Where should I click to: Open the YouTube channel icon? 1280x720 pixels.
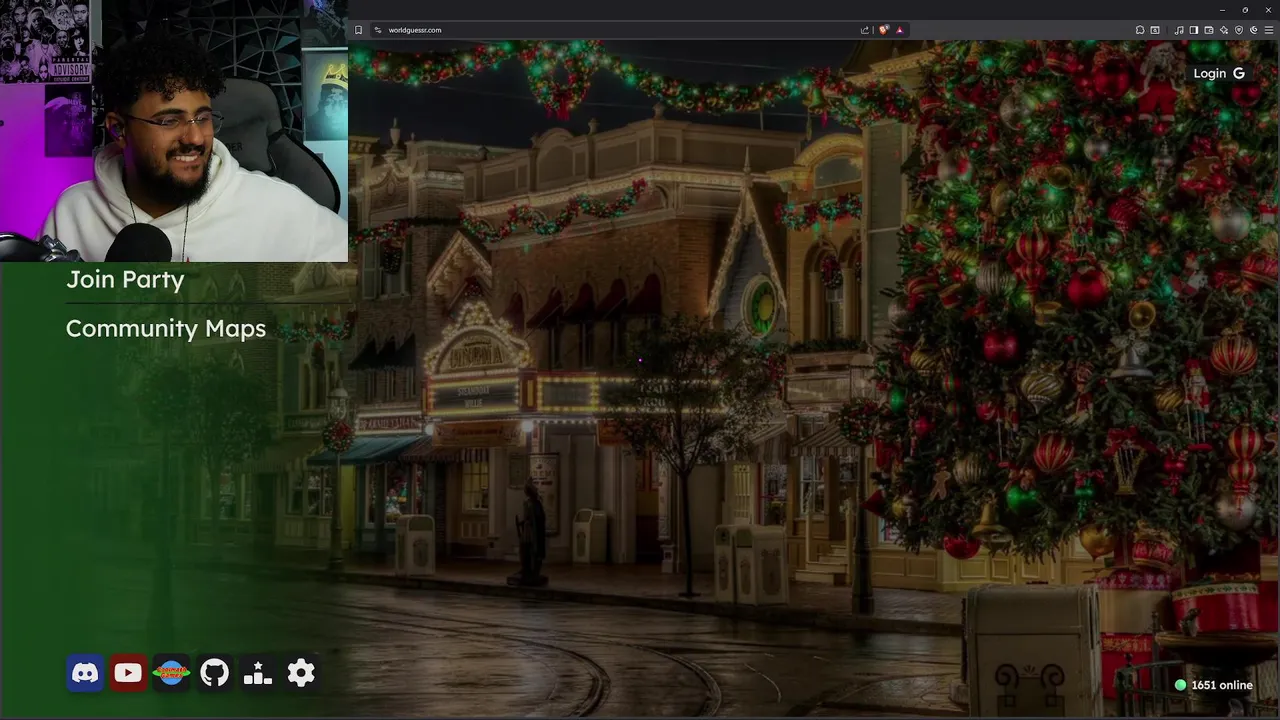click(x=128, y=673)
